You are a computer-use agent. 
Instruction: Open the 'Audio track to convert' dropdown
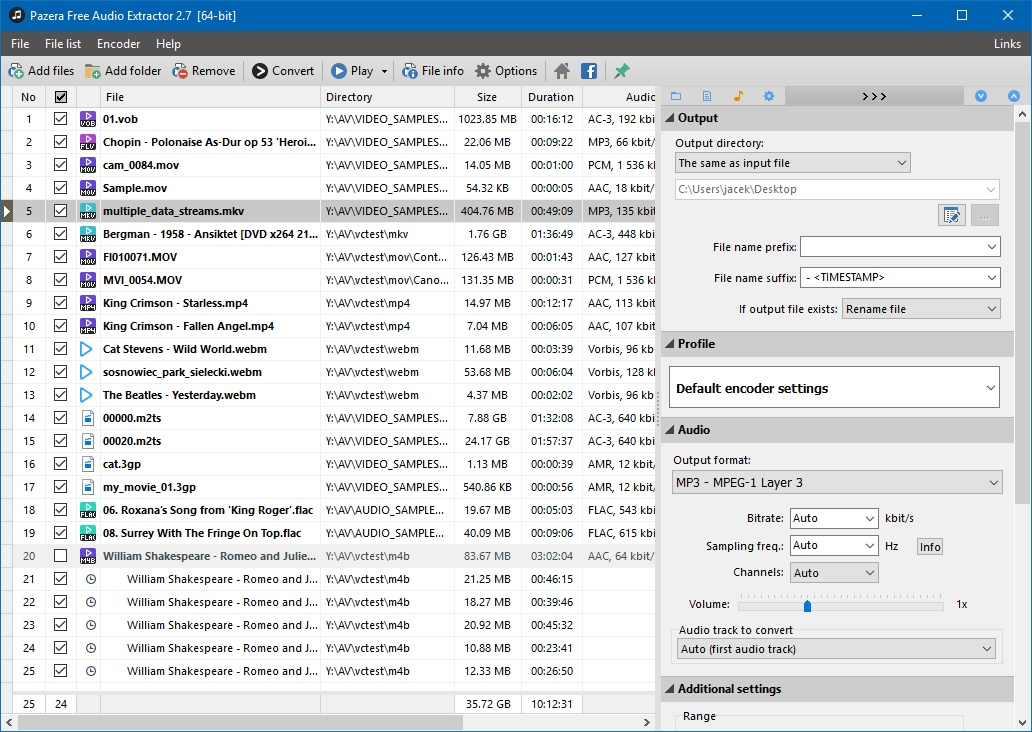pyautogui.click(x=835, y=648)
